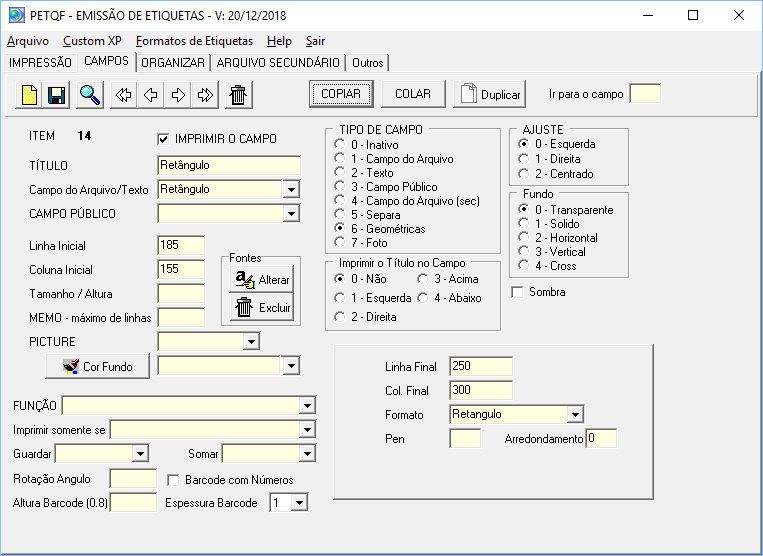Screen dimensions: 763x556
Task: Select 7 - Foto field type
Action: pyautogui.click(x=340, y=242)
